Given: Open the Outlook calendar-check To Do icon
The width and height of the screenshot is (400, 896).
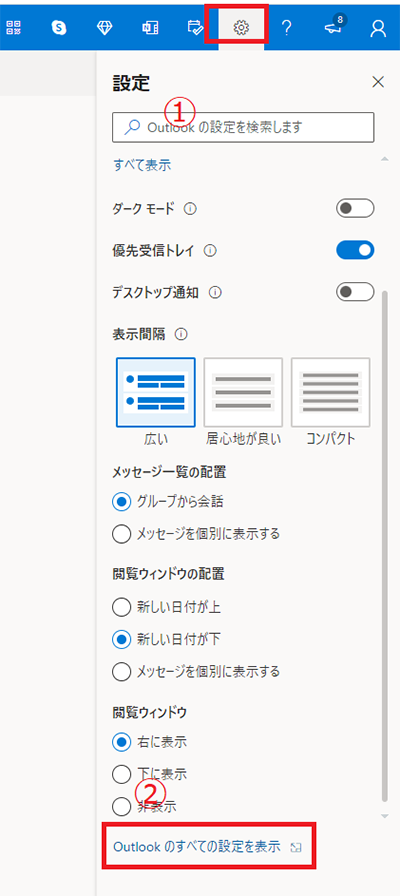Looking at the screenshot, I should pyautogui.click(x=195, y=27).
